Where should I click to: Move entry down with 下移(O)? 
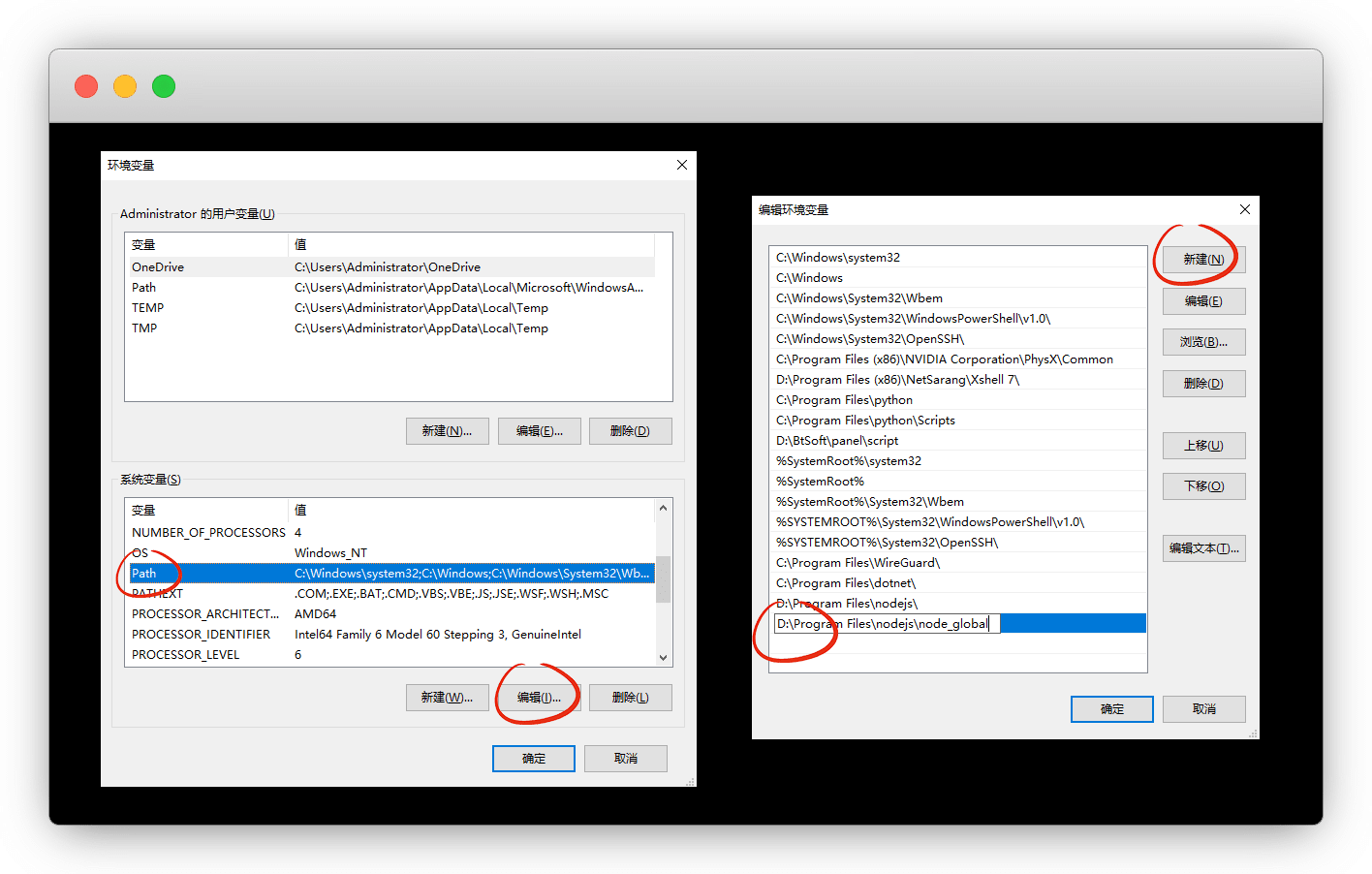[1203, 486]
